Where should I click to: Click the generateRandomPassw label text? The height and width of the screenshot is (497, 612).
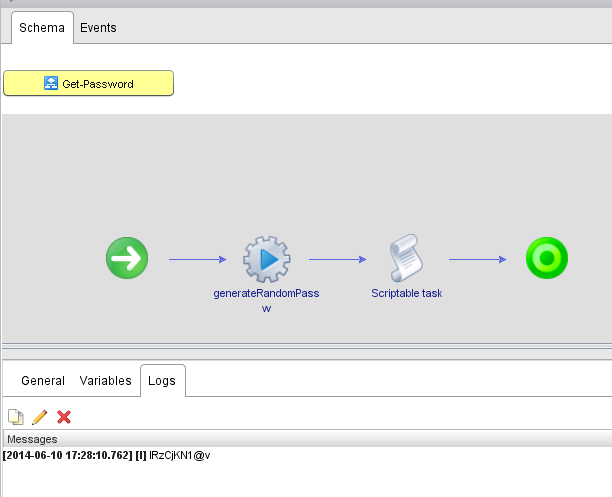tap(266, 300)
